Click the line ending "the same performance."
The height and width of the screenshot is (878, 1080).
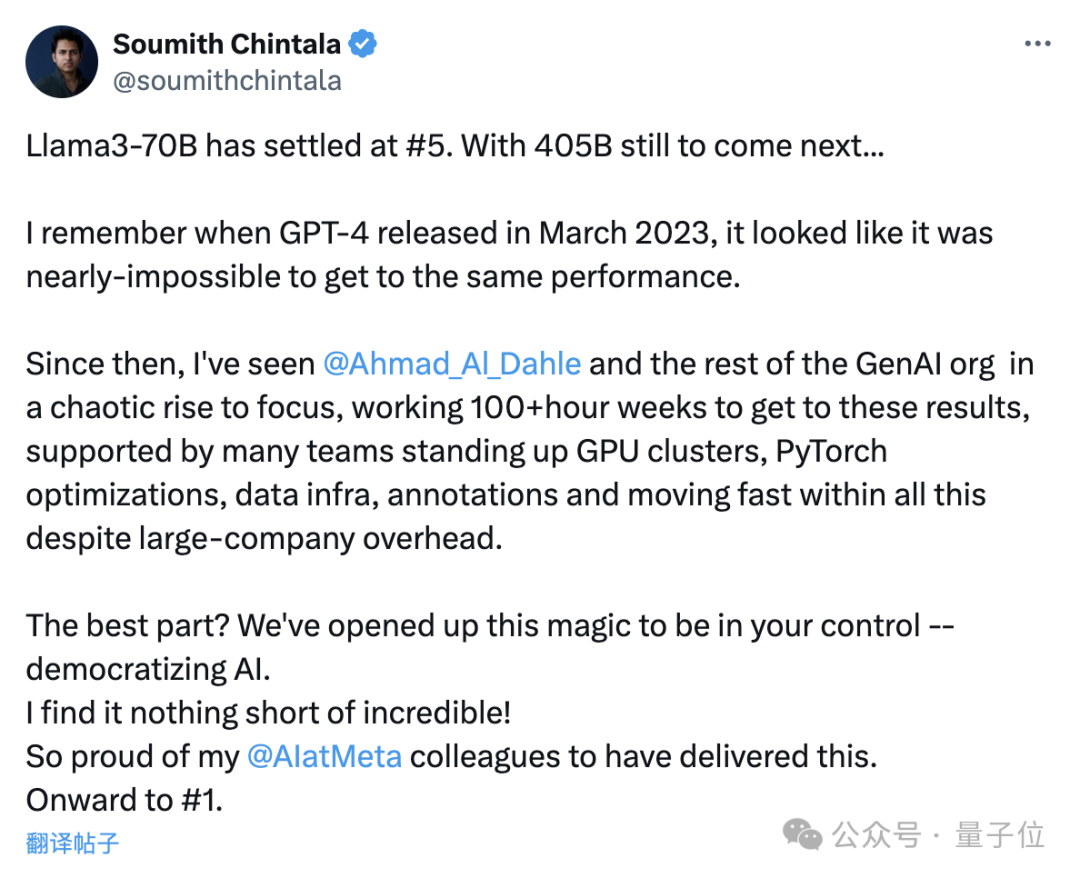(383, 277)
